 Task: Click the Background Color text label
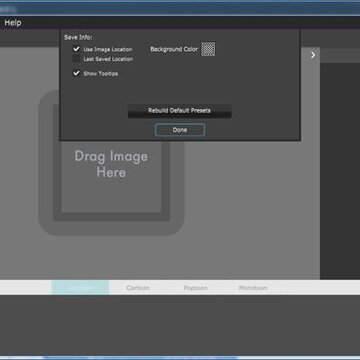[x=174, y=49]
